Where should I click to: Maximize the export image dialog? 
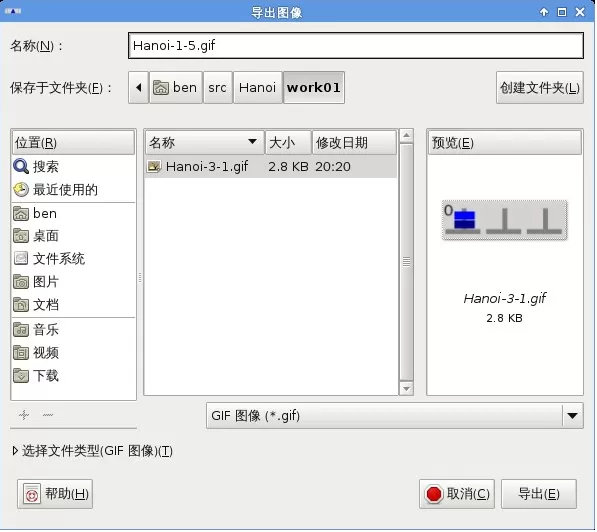click(x=562, y=12)
